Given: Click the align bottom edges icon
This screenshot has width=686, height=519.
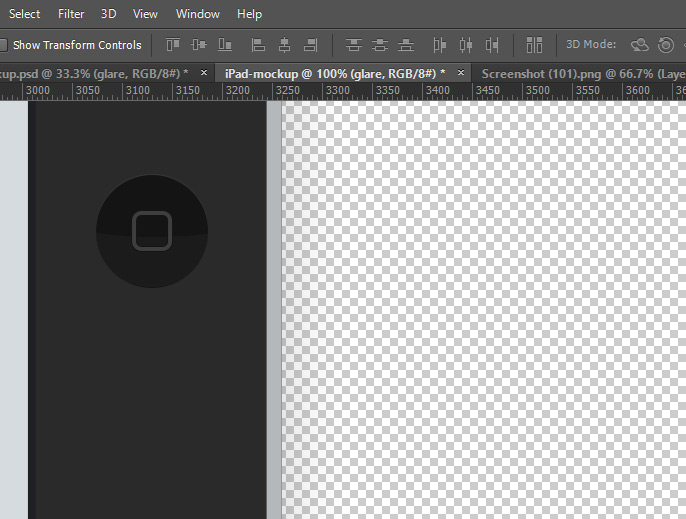Looking at the screenshot, I should 225,45.
